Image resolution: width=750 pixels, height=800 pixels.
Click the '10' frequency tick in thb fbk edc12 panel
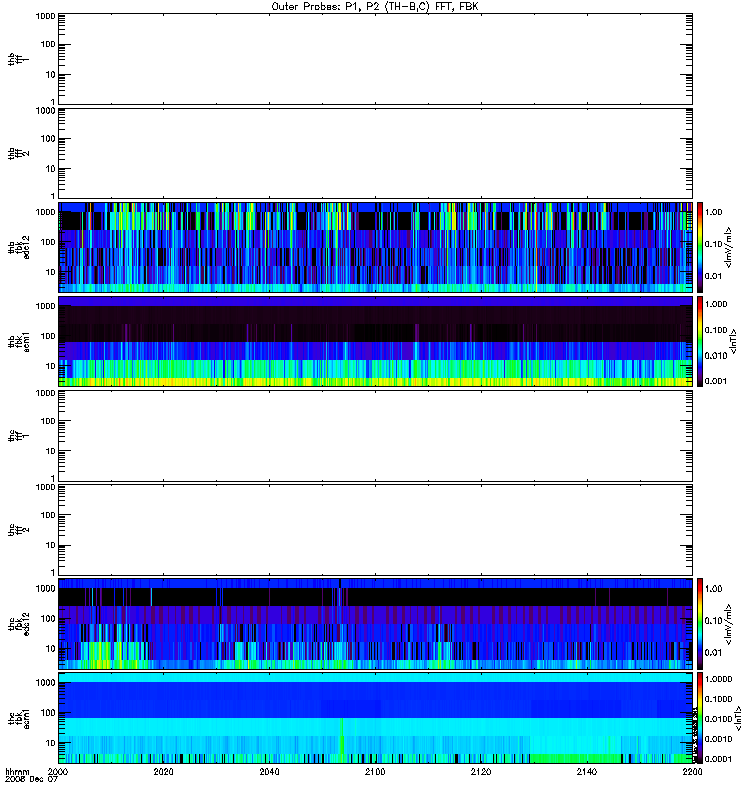[x=51, y=272]
